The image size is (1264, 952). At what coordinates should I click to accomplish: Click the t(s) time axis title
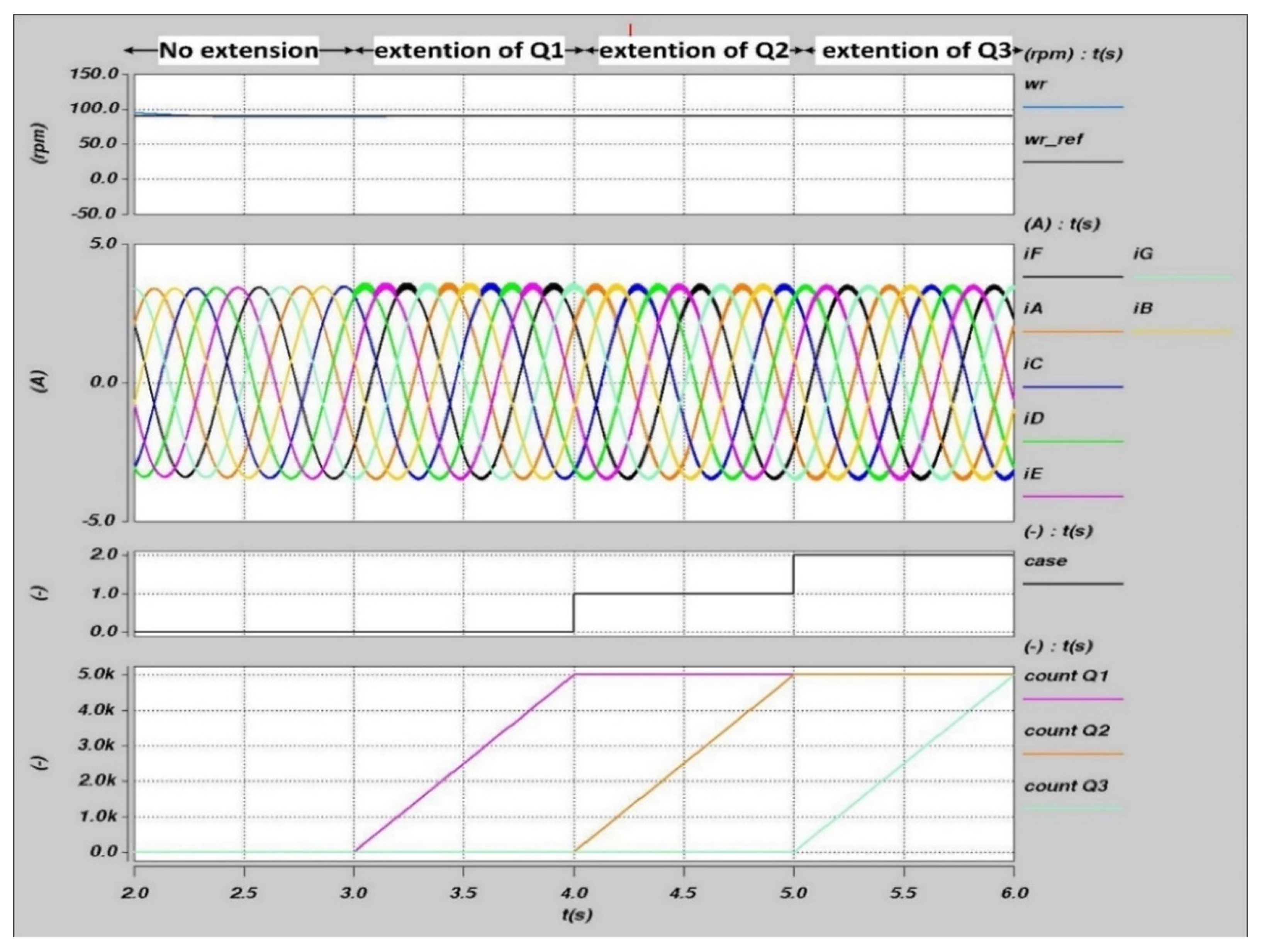click(577, 915)
